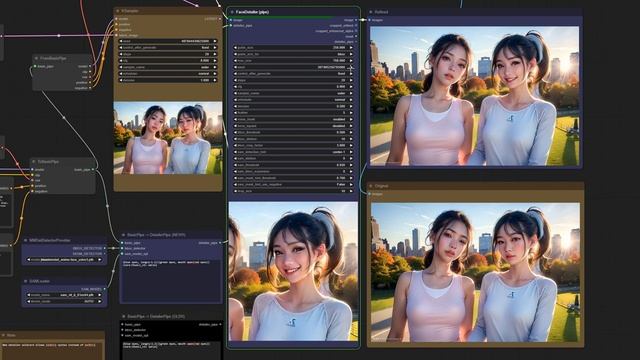Screen dimensions: 640x360
Task: Click the BBOX_DETECTOR output socket on MMDetDetectorProvider
Action: (105, 248)
